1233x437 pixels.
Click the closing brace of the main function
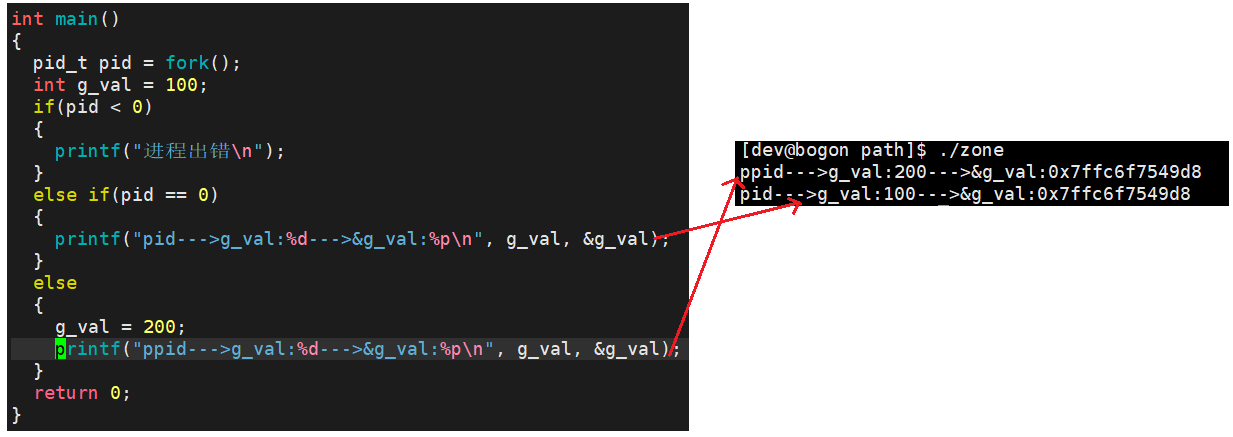16,415
